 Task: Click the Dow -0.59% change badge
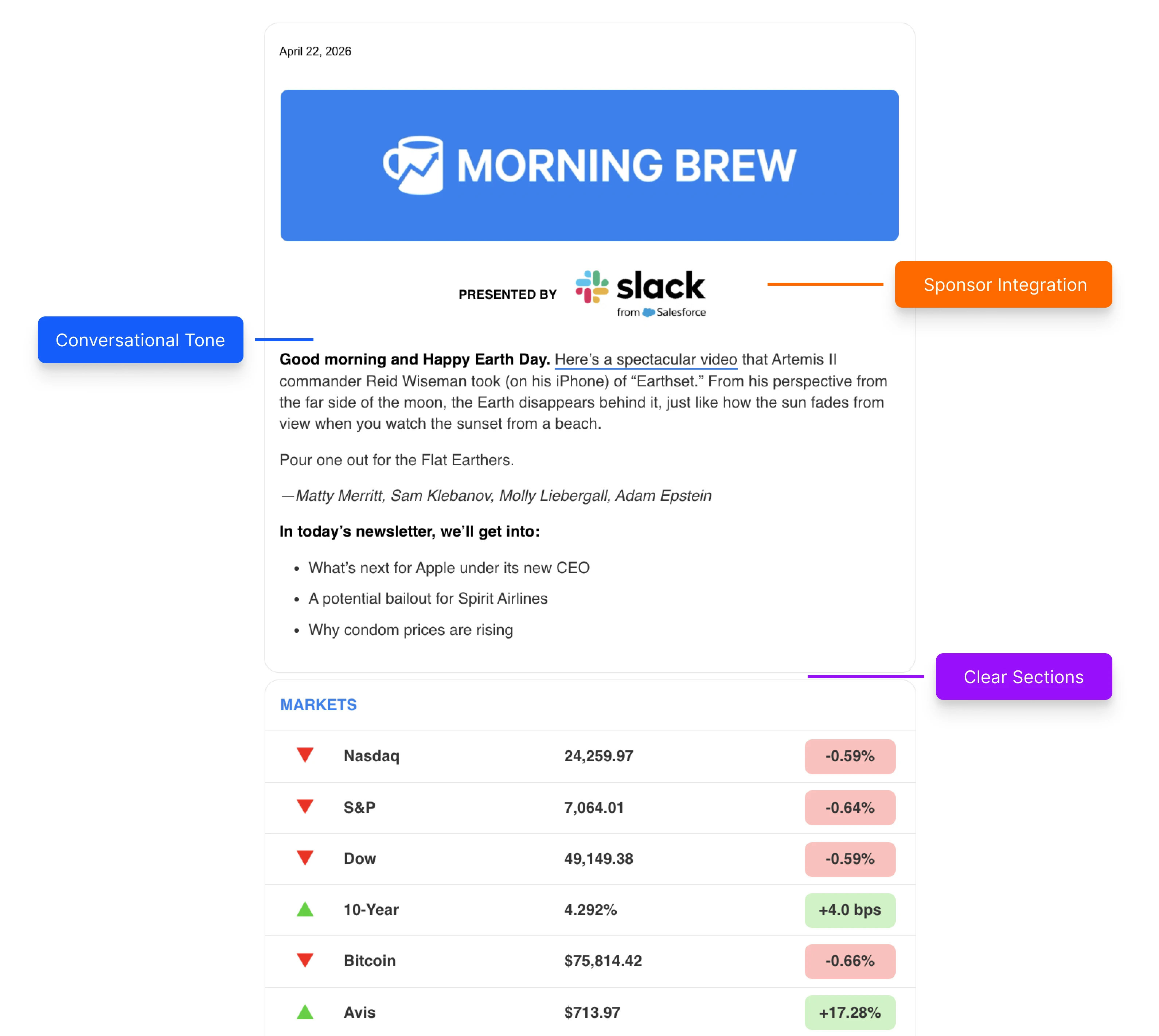[x=850, y=859]
